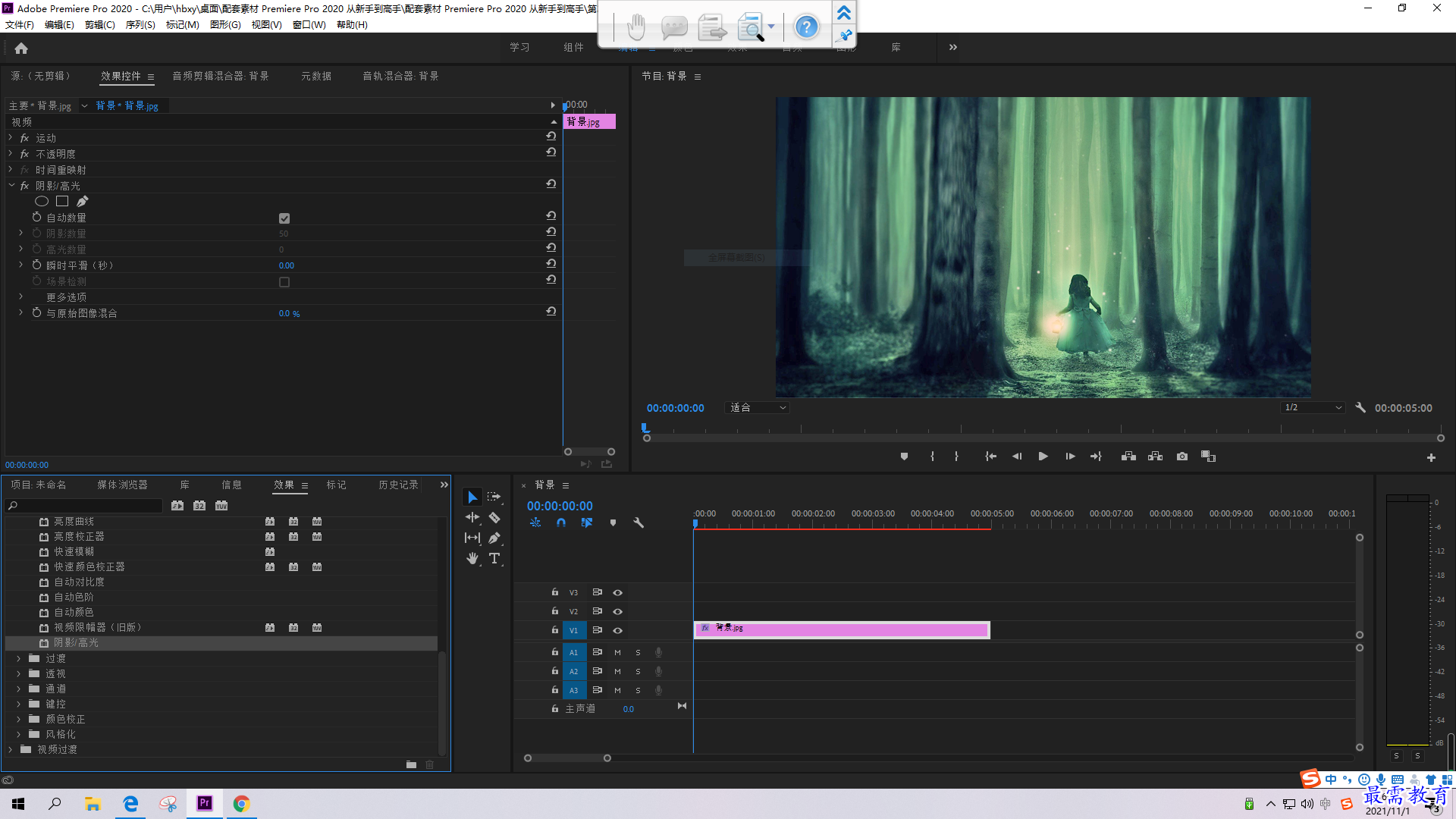Viewport: 1456px width, 819px height.
Task: Click Go to In point button
Action: 990,457
